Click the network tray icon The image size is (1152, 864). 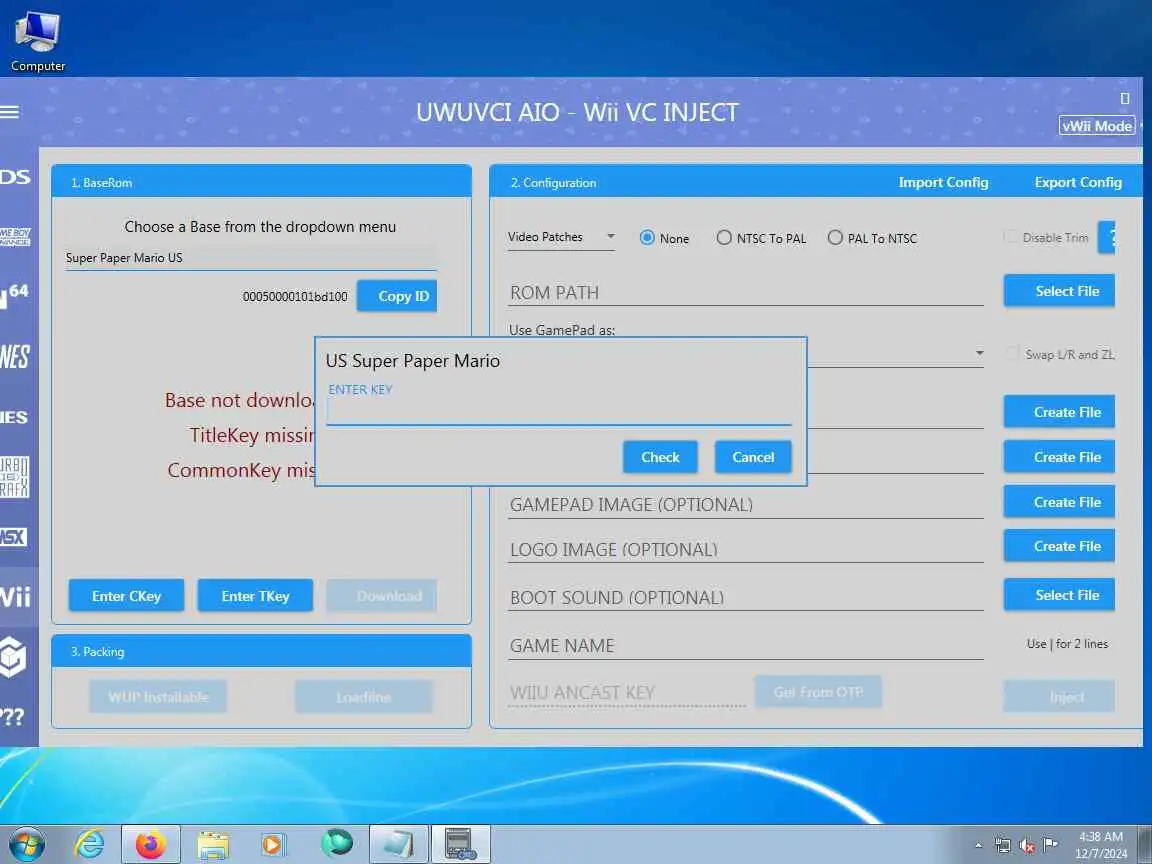pos(1002,846)
